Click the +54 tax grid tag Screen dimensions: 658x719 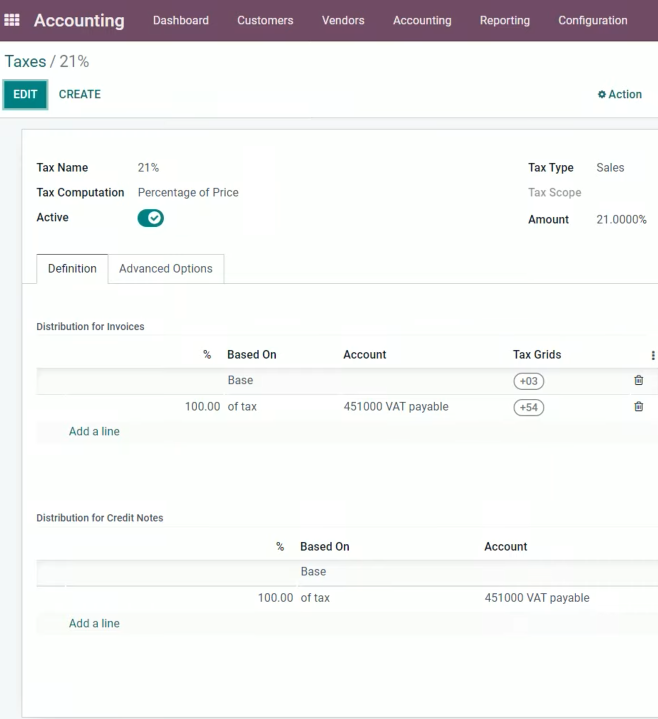[529, 407]
